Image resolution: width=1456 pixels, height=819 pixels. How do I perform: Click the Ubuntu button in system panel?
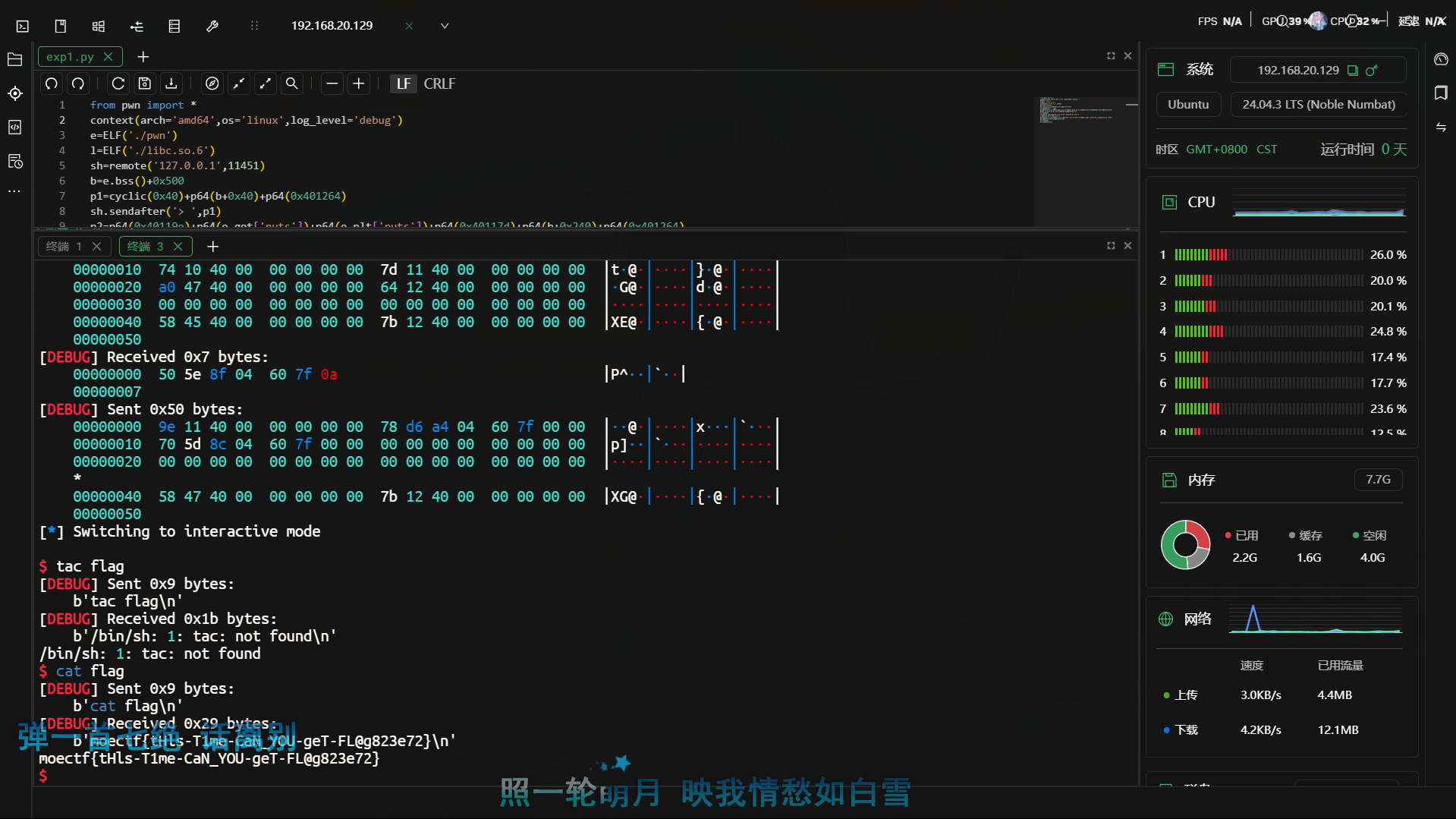pyautogui.click(x=1187, y=104)
